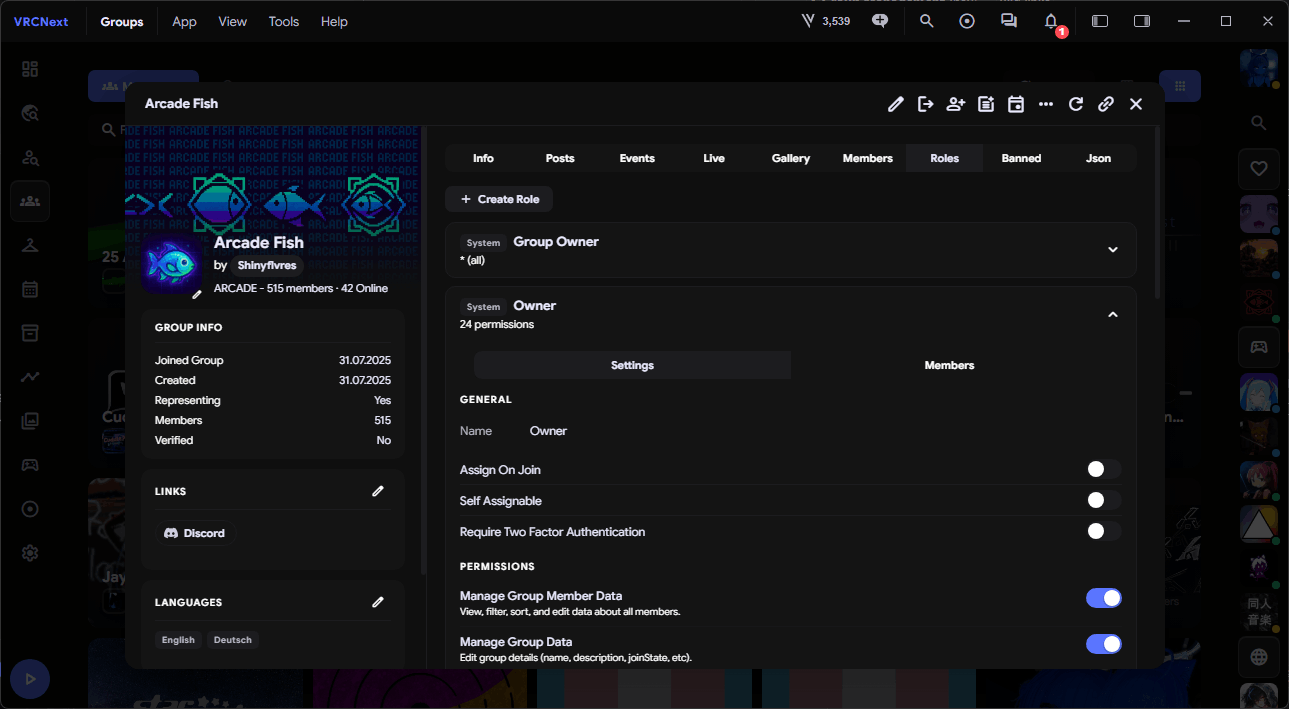This screenshot has width=1289, height=709.
Task: Click the leave group exit icon
Action: (x=926, y=104)
